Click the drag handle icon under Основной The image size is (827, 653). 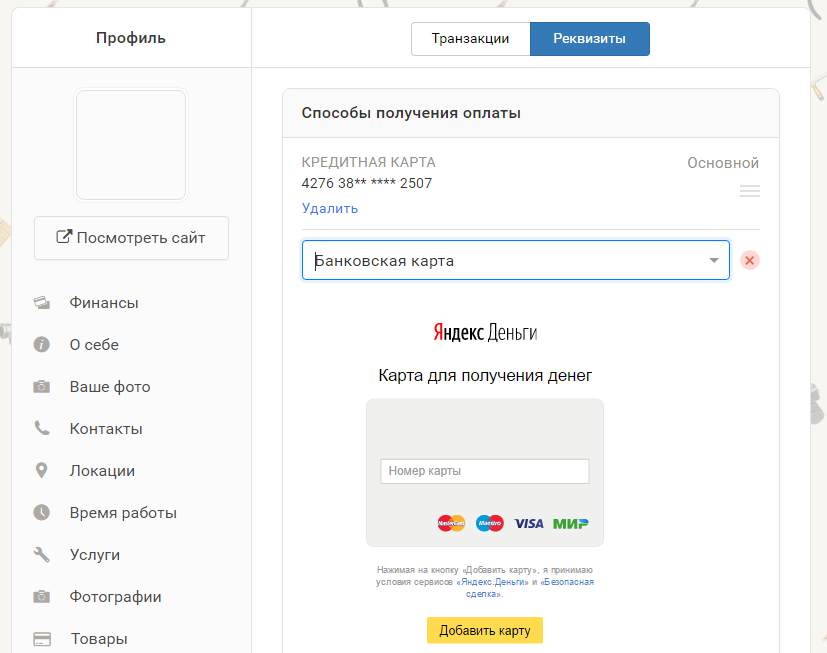click(749, 191)
